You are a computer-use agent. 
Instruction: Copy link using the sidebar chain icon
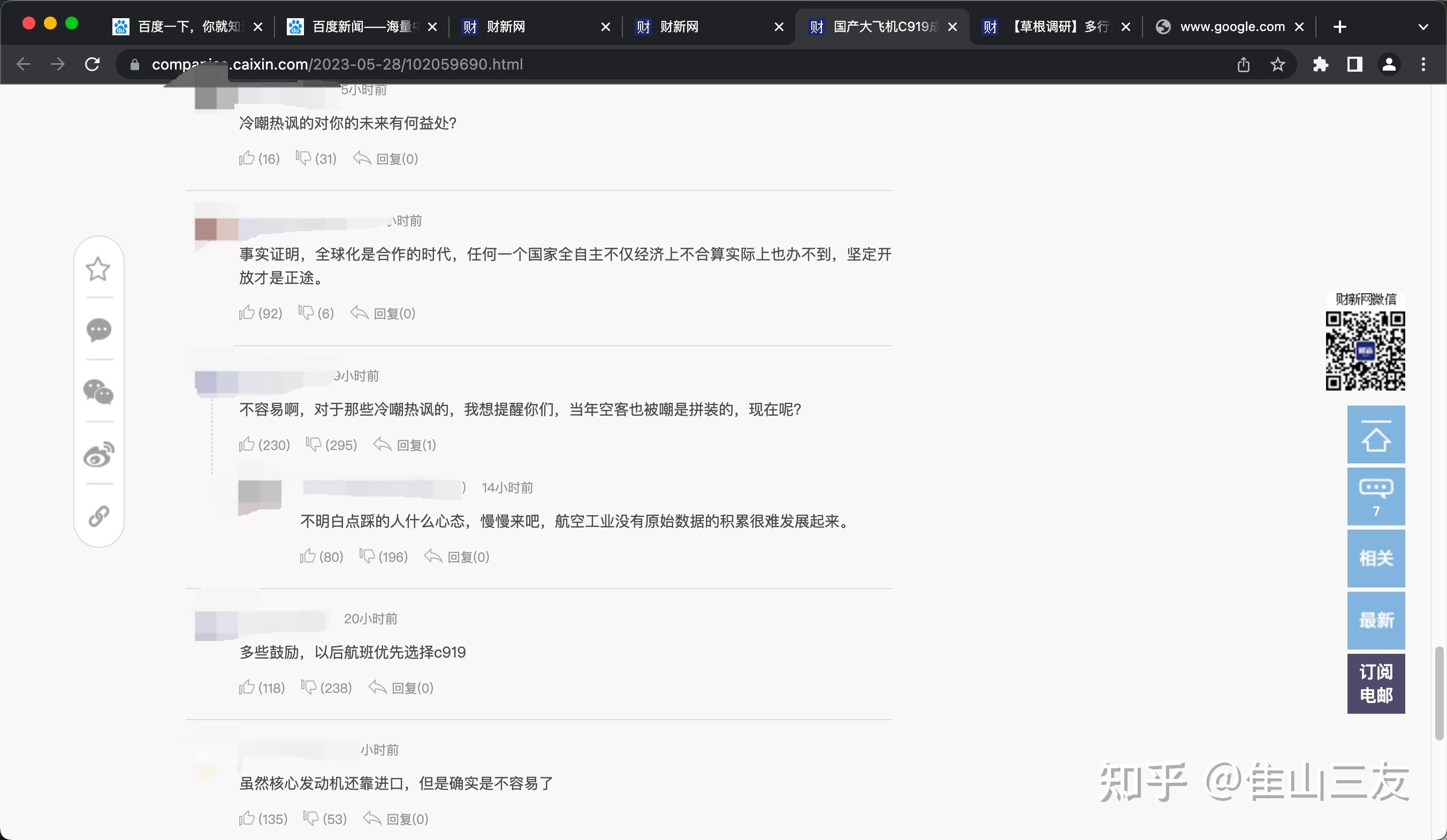pos(98,516)
